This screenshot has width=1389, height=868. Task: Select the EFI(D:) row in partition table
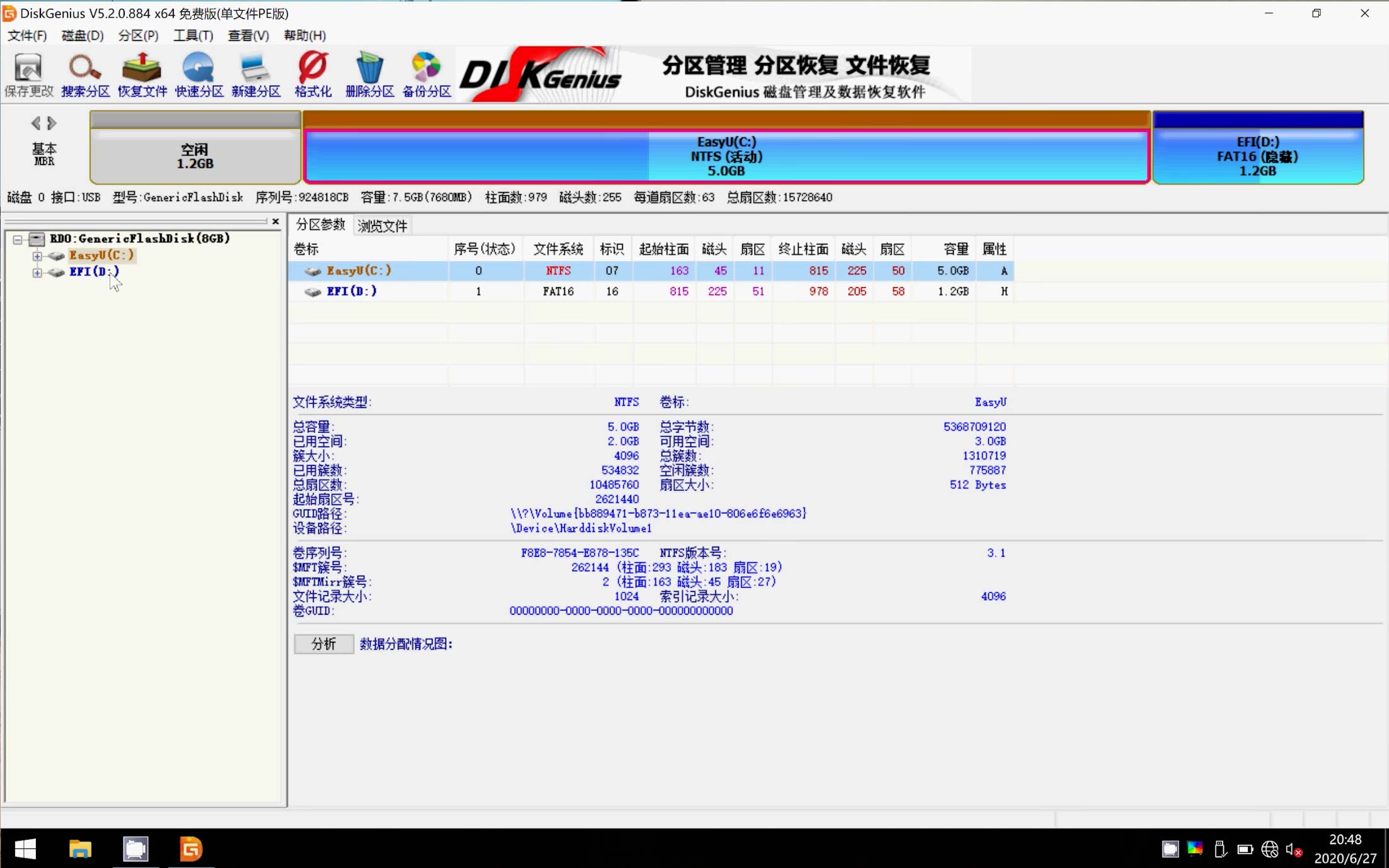click(352, 291)
